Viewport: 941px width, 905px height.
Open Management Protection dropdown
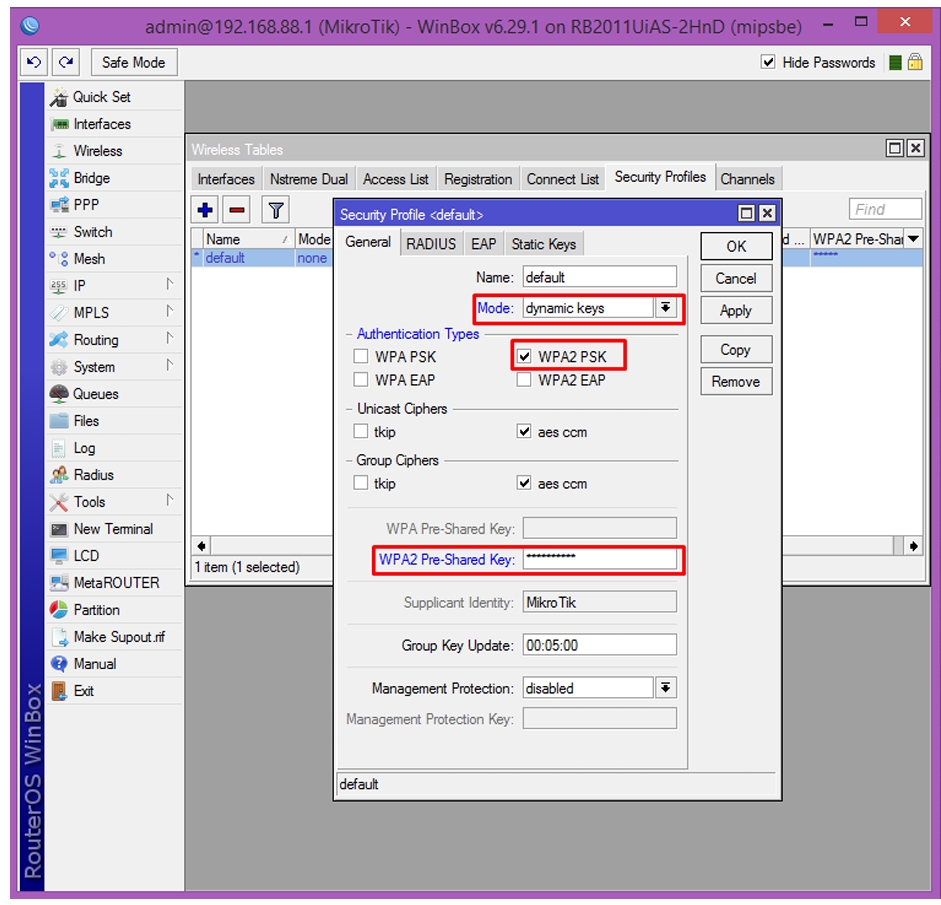(x=666, y=688)
